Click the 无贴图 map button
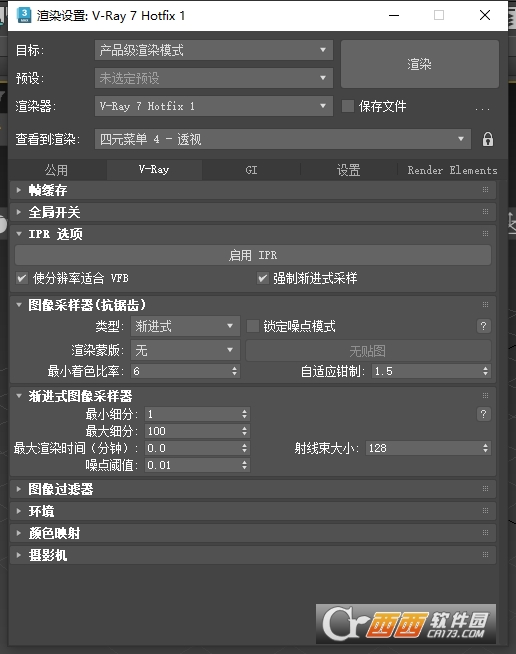Screen dimensions: 516x654 368,350
